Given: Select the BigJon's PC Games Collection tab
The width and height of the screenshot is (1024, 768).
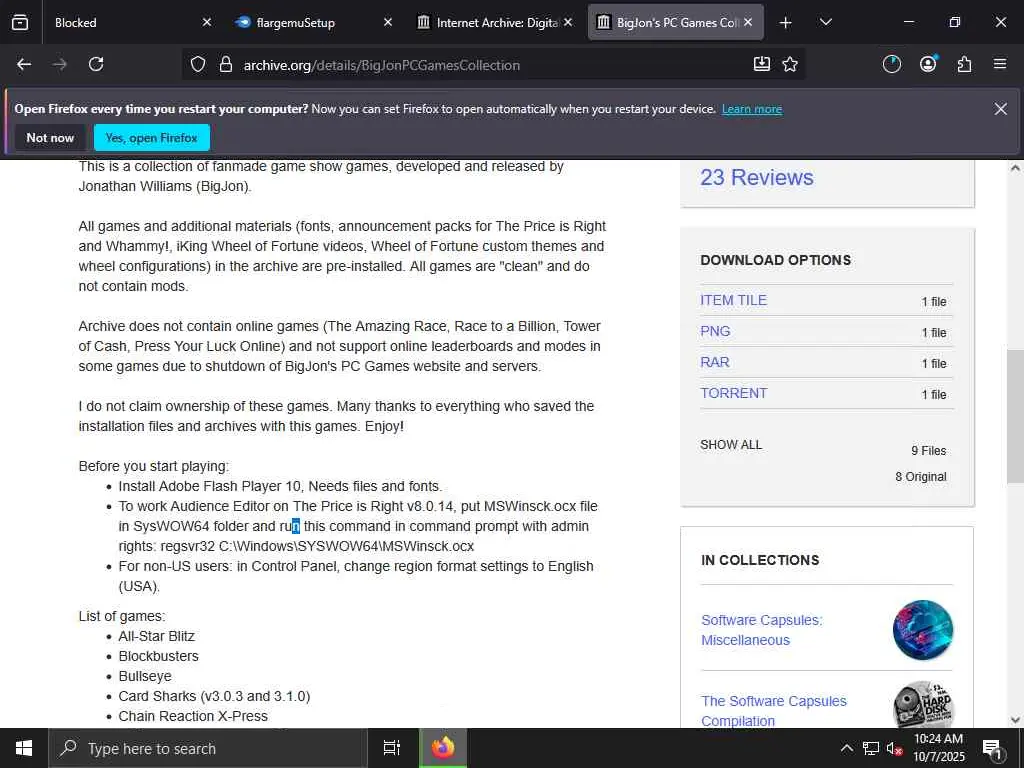Looking at the screenshot, I should click(677, 23).
